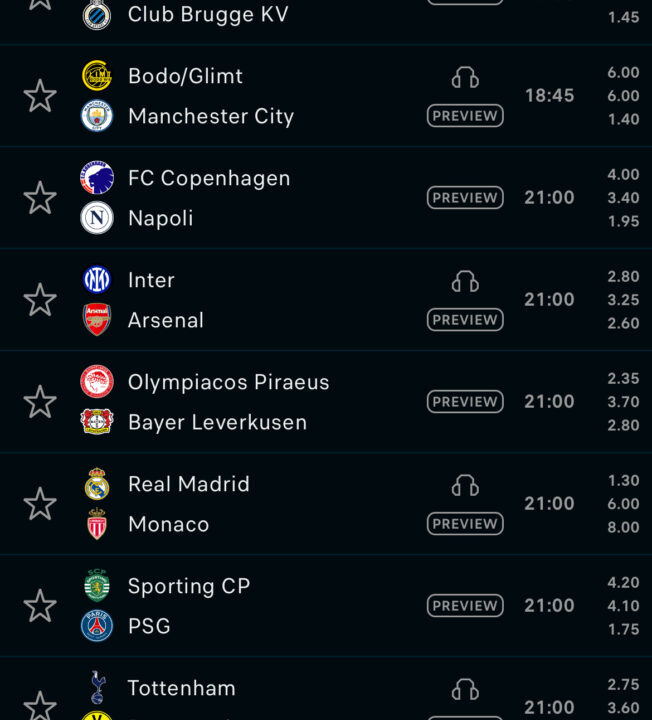Image resolution: width=652 pixels, height=720 pixels.
Task: Select 2.80 odds for Inter win
Action: pos(623,277)
